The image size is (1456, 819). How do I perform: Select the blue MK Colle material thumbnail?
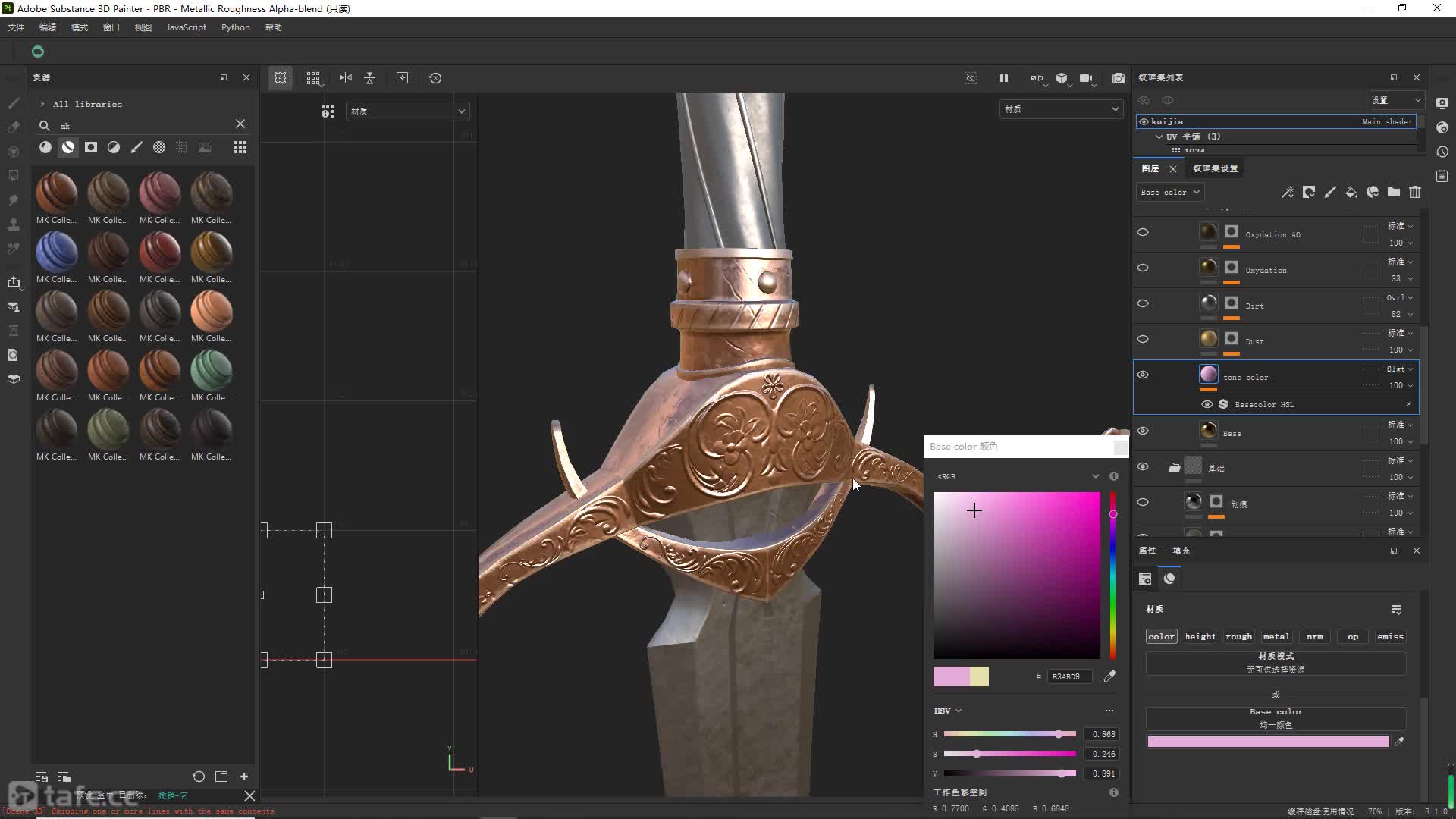57,252
